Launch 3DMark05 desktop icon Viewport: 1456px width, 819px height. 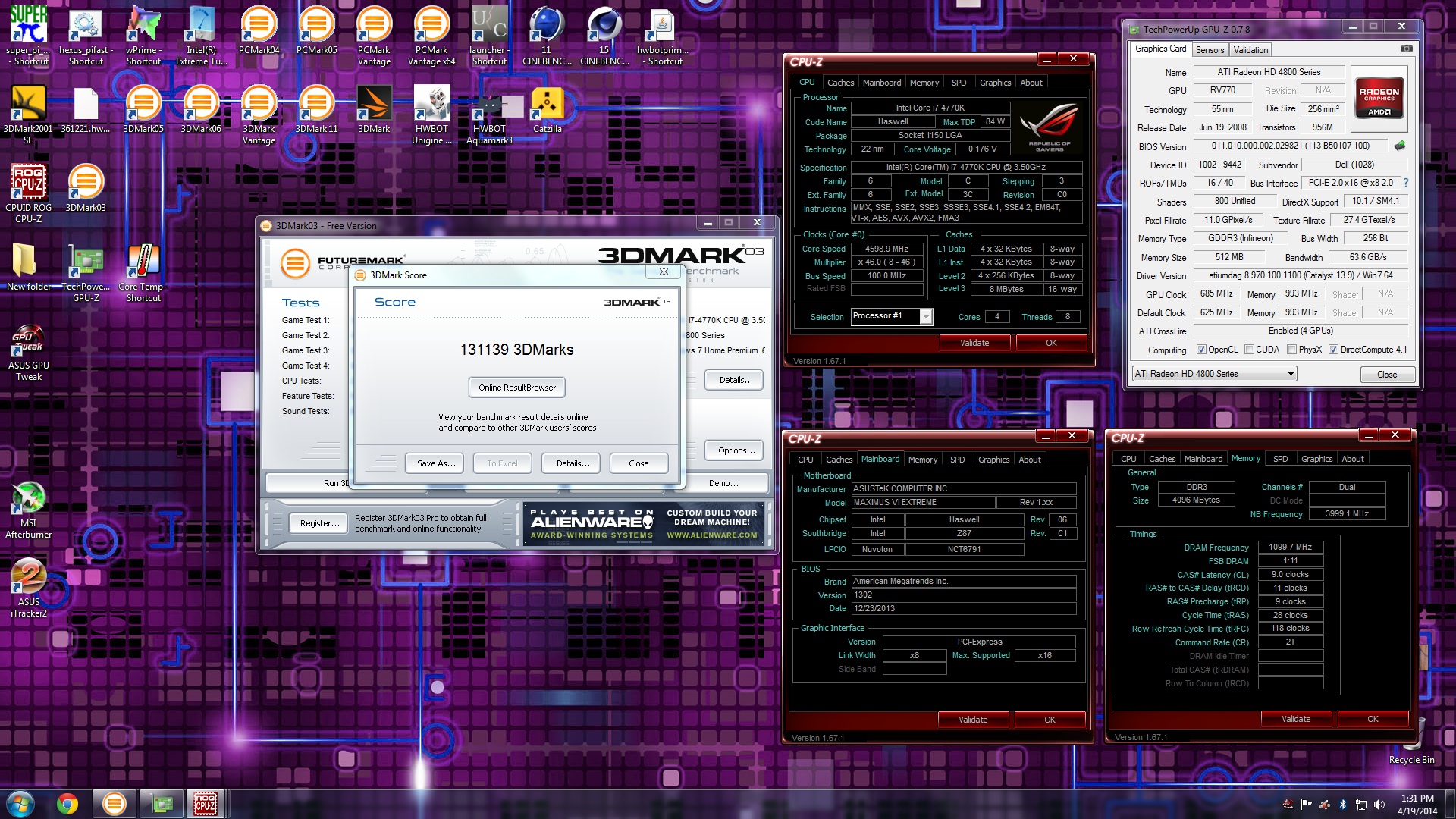click(x=143, y=109)
